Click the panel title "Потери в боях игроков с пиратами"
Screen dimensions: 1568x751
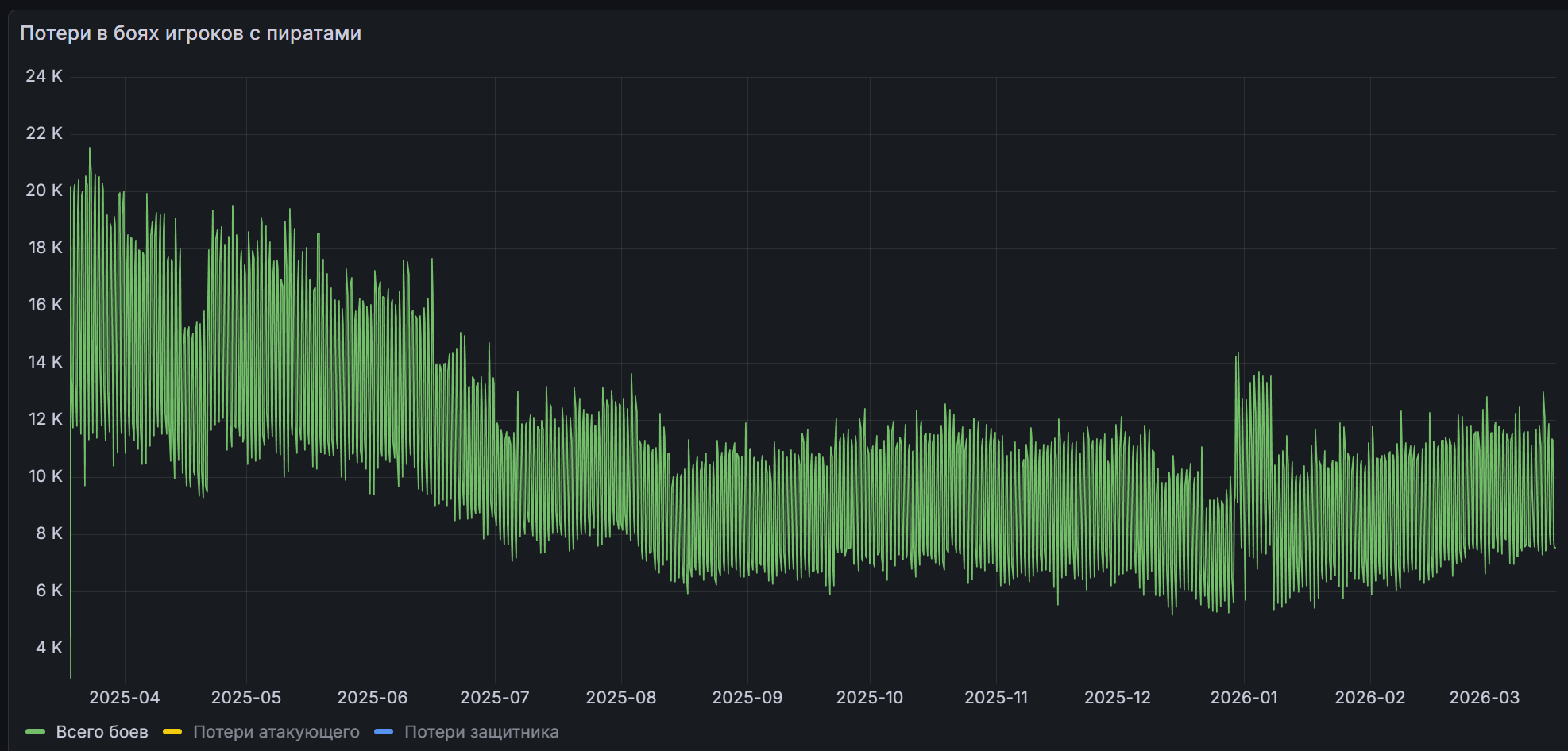coord(191,33)
